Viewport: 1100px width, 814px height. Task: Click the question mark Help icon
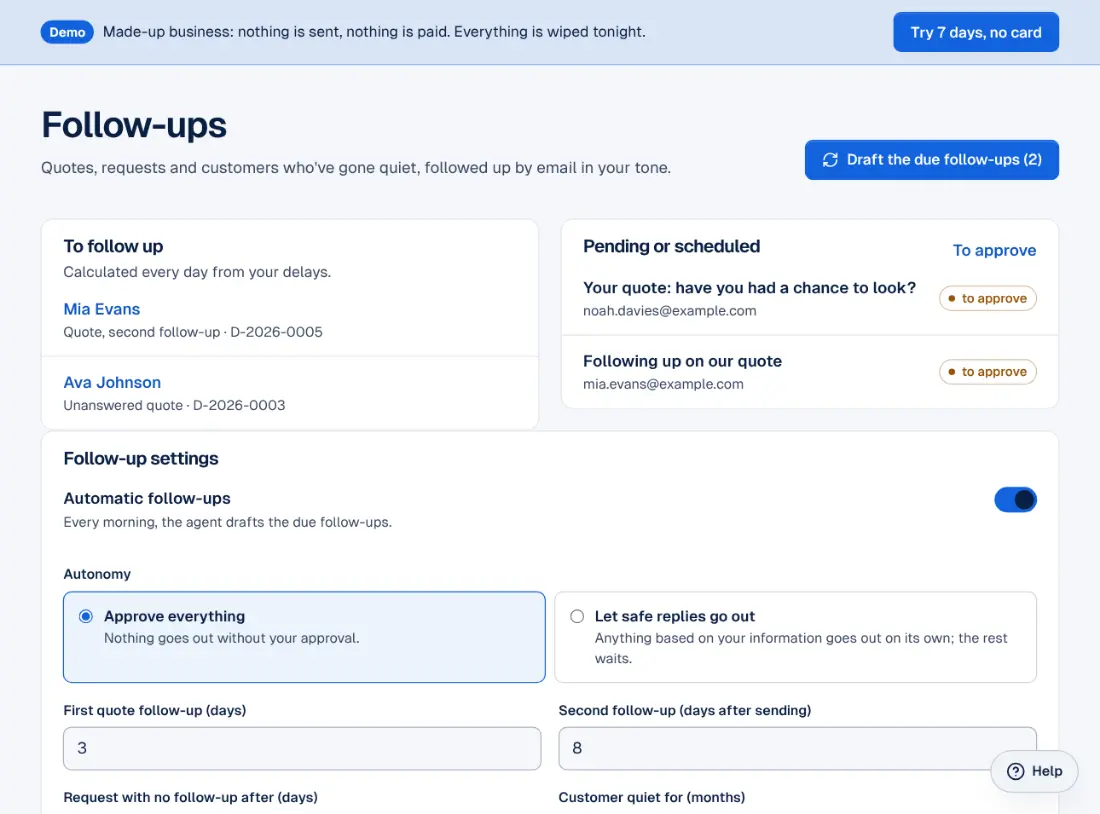(x=1015, y=771)
